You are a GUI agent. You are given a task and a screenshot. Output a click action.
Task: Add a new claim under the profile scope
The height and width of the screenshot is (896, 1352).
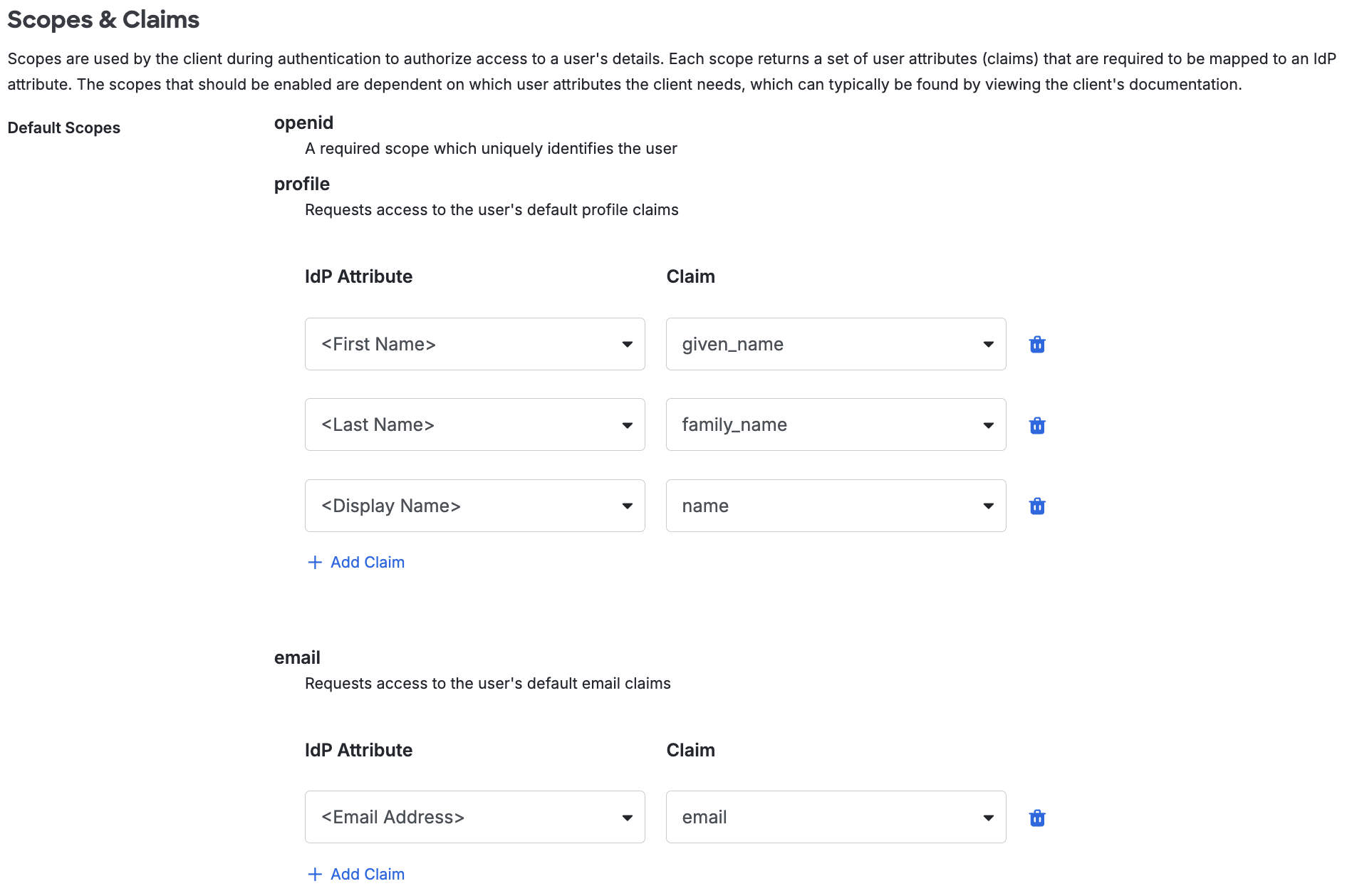366,562
